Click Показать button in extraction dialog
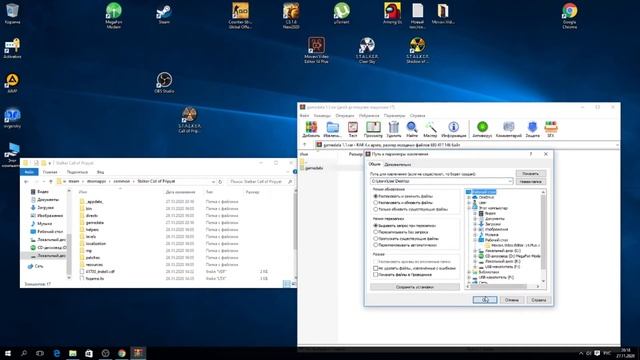This screenshot has height=360, width=640. point(530,173)
